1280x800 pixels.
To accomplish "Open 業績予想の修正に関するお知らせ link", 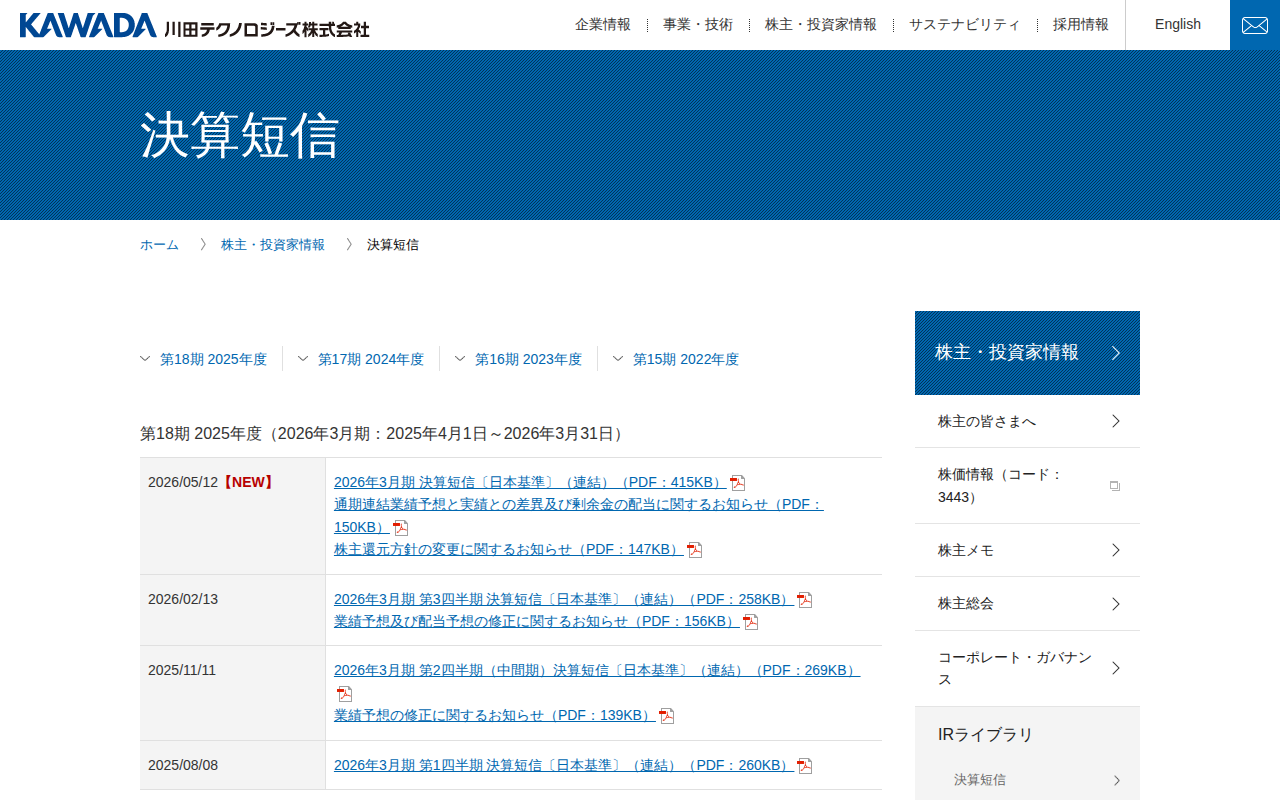I will [495, 716].
